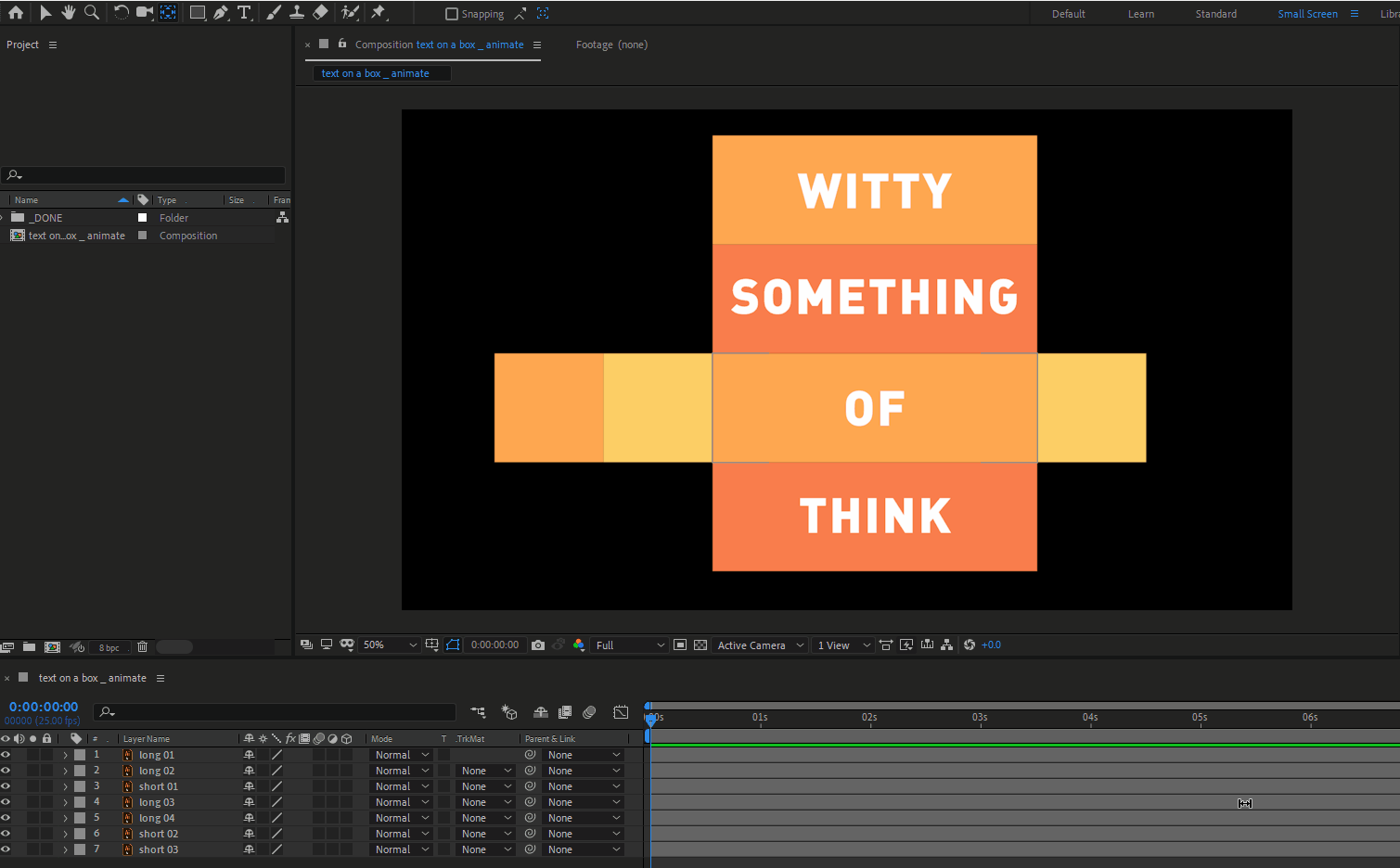Create a new folder in Project panel

point(29,647)
